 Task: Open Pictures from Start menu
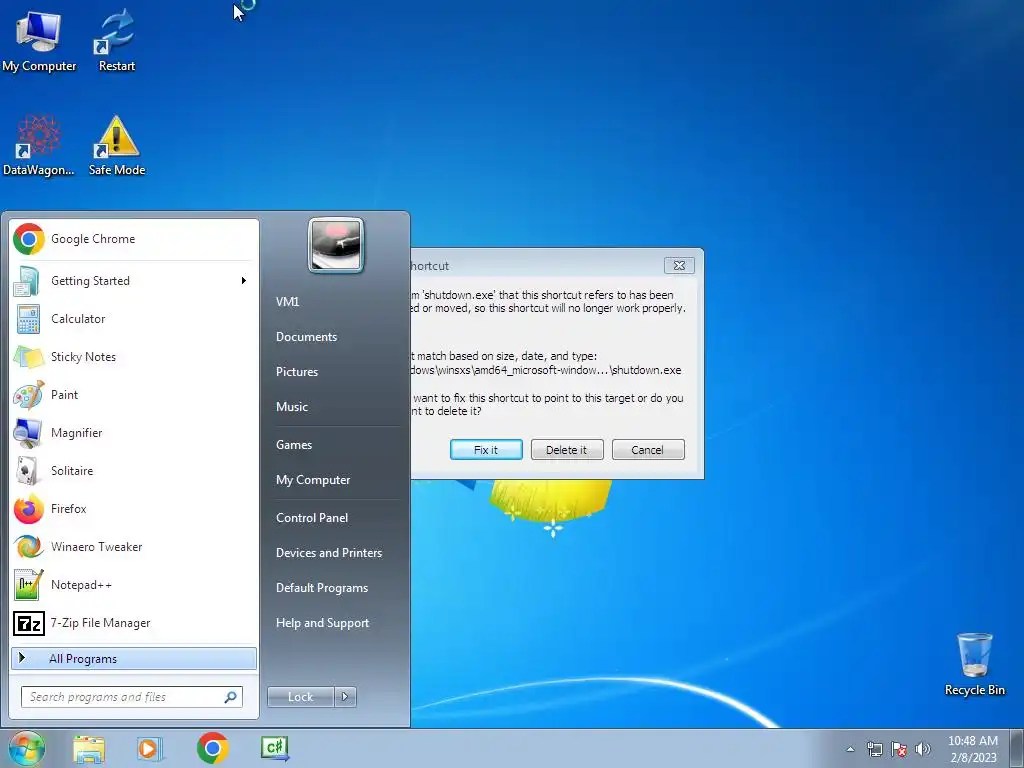tap(296, 372)
